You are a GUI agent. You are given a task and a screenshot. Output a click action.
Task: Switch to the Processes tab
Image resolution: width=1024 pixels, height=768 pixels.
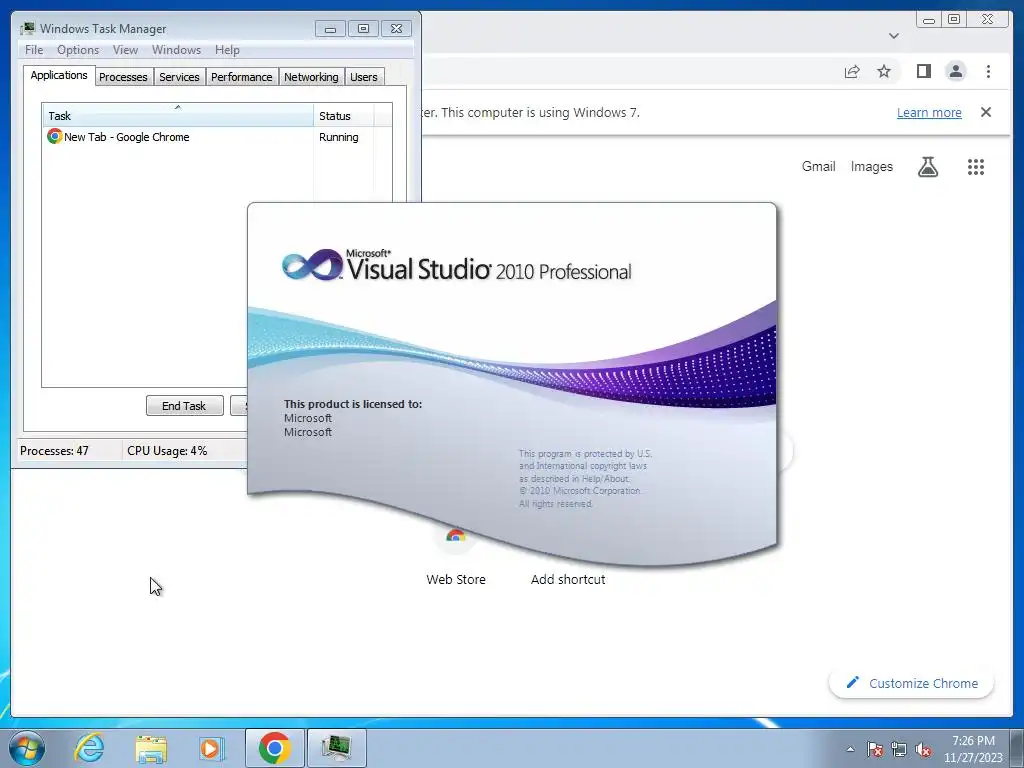123,77
